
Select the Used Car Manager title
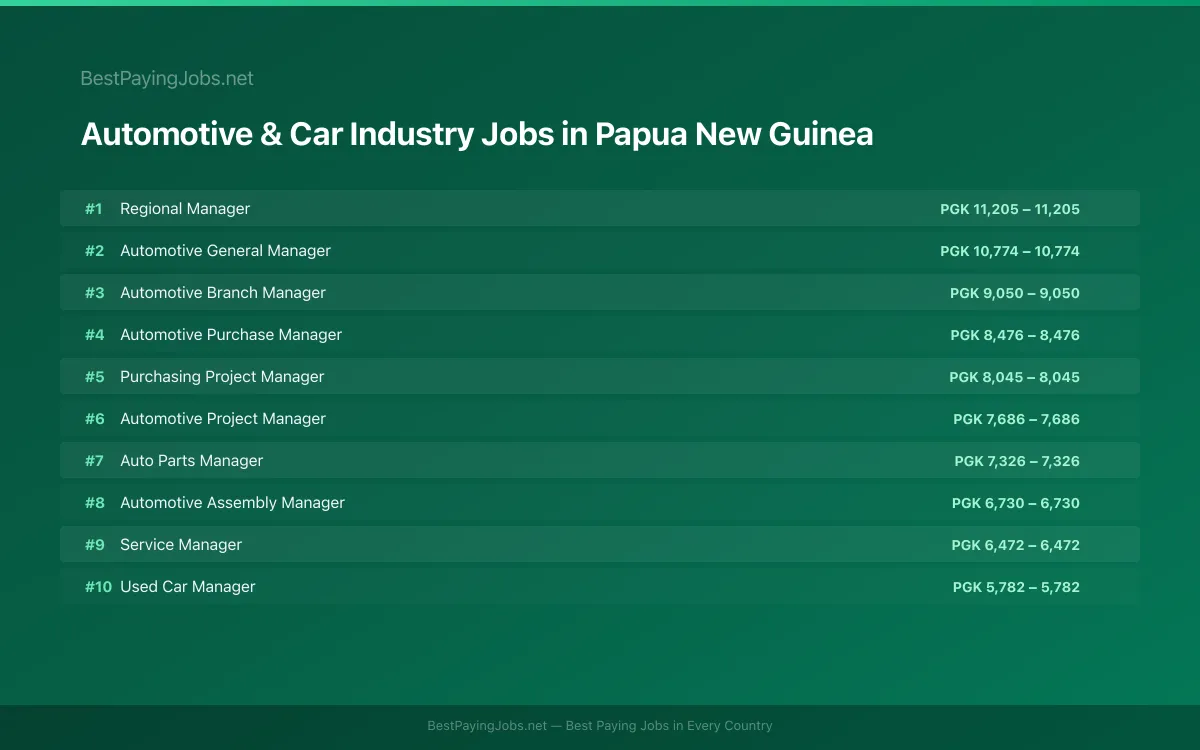pos(188,587)
